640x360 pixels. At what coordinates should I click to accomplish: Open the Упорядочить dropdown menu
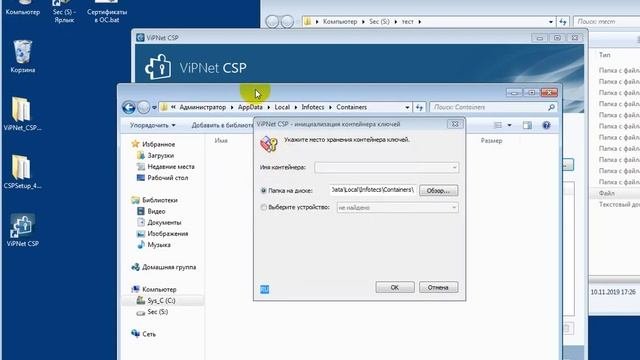click(153, 125)
